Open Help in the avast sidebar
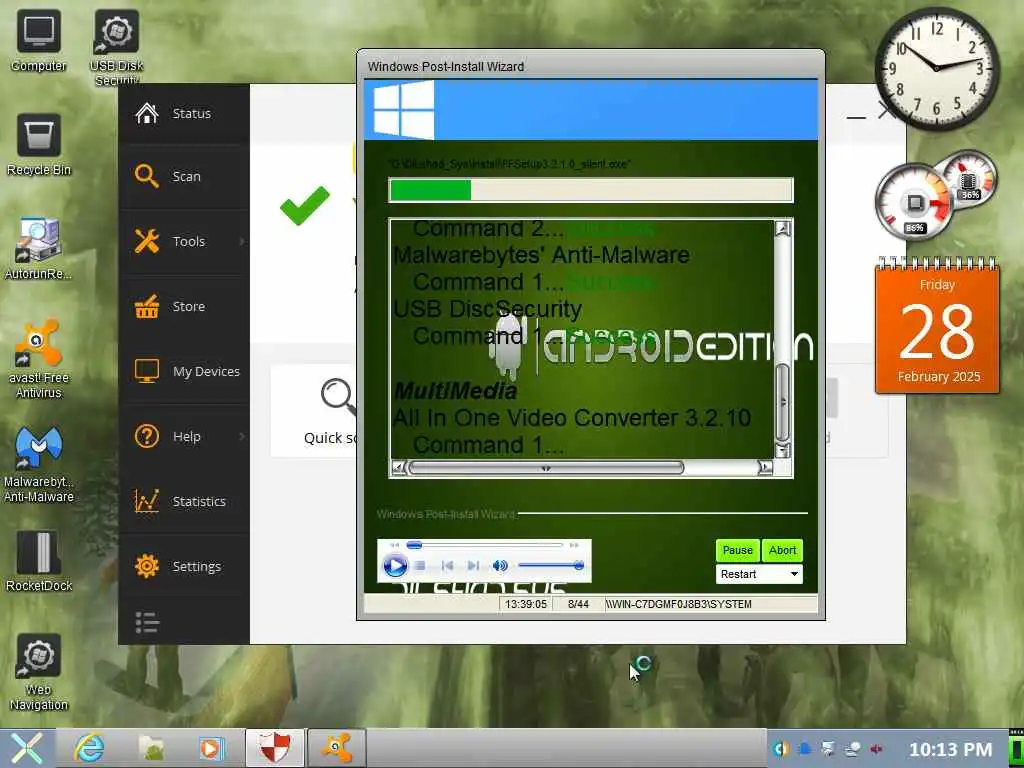 pos(184,436)
